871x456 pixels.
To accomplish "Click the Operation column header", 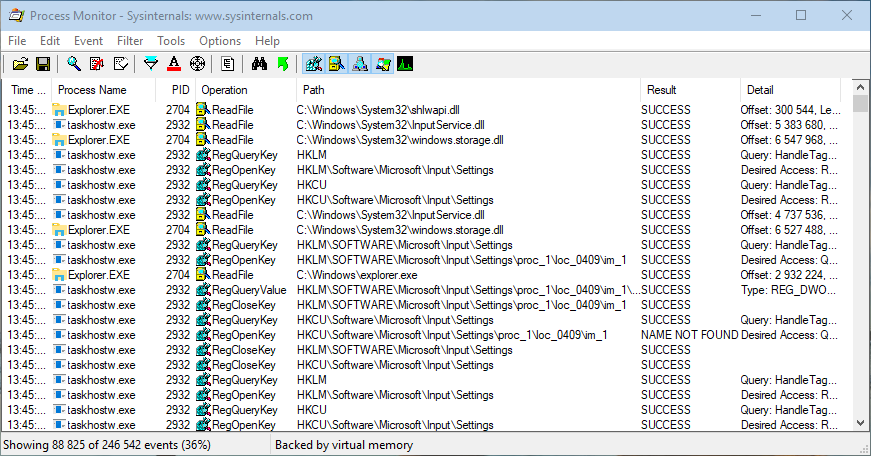I will [x=246, y=90].
